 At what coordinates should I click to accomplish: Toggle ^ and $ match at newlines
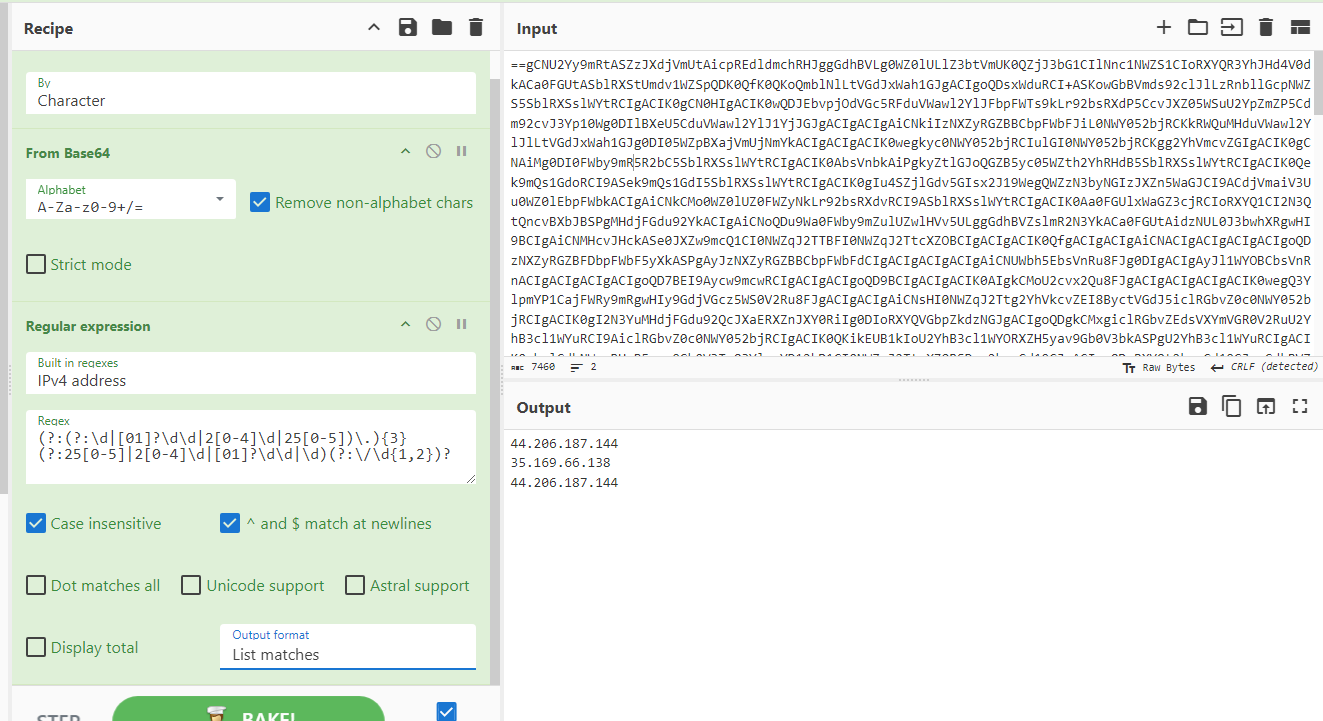pos(230,523)
